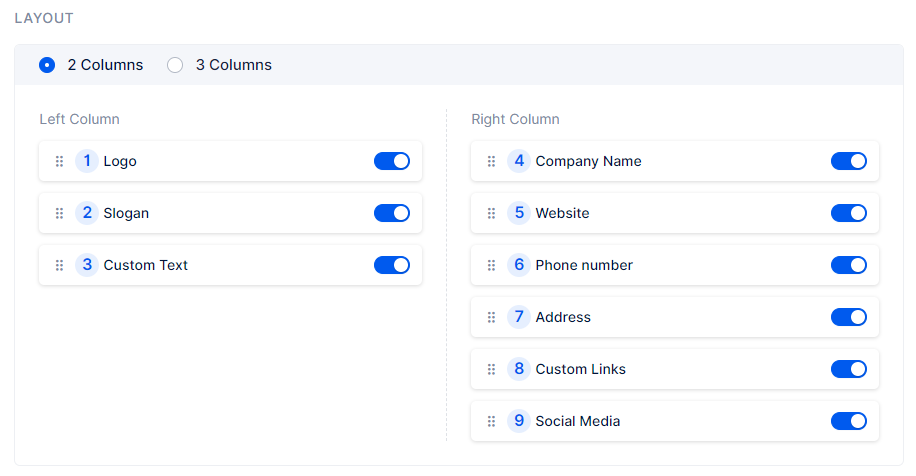Click the Company Name drag handle
This screenshot has height=476, width=916.
click(491, 161)
